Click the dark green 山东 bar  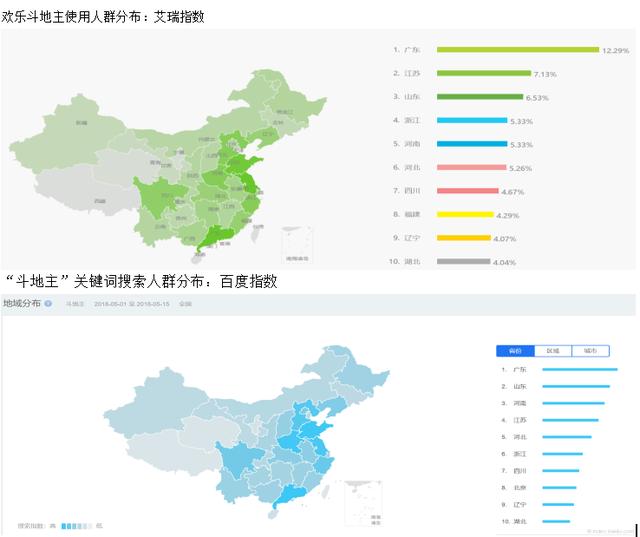(x=480, y=97)
